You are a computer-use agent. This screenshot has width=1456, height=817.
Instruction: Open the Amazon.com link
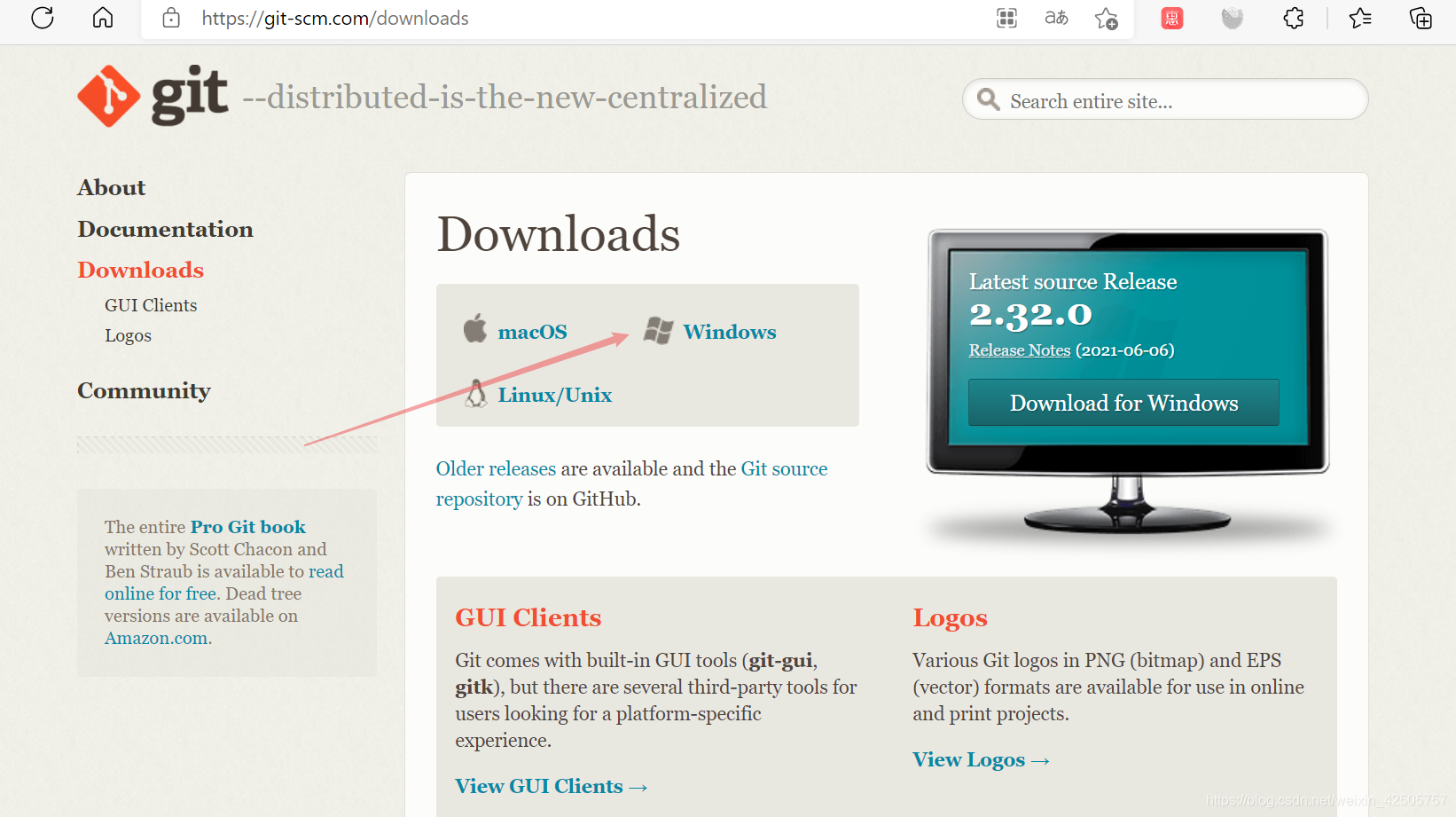tap(158, 638)
